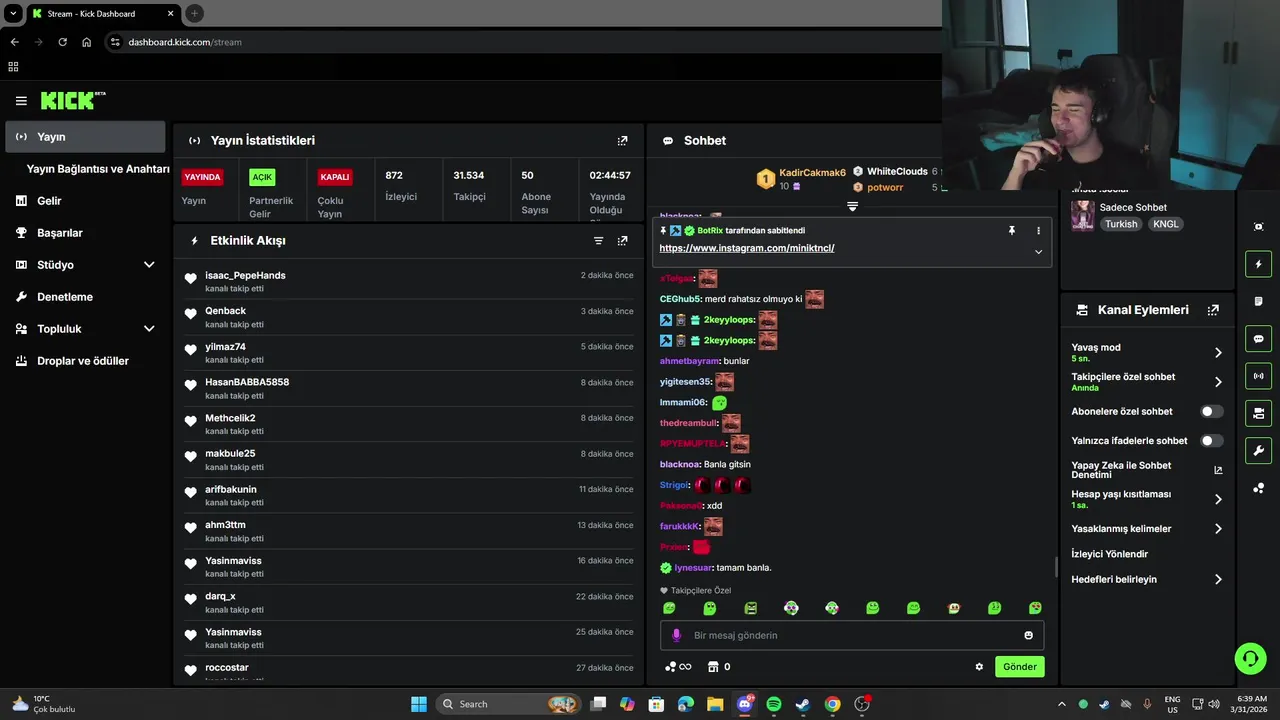The height and width of the screenshot is (720, 1280).
Task: Click the document sidebar icon
Action: click(x=1258, y=301)
